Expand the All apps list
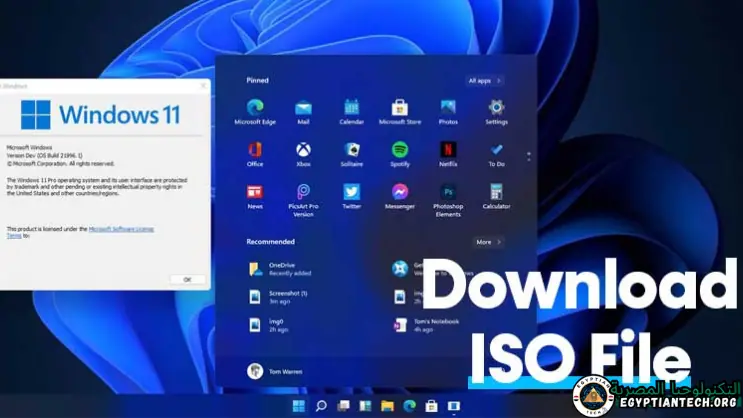This screenshot has height=418, width=743. pyautogui.click(x=484, y=81)
